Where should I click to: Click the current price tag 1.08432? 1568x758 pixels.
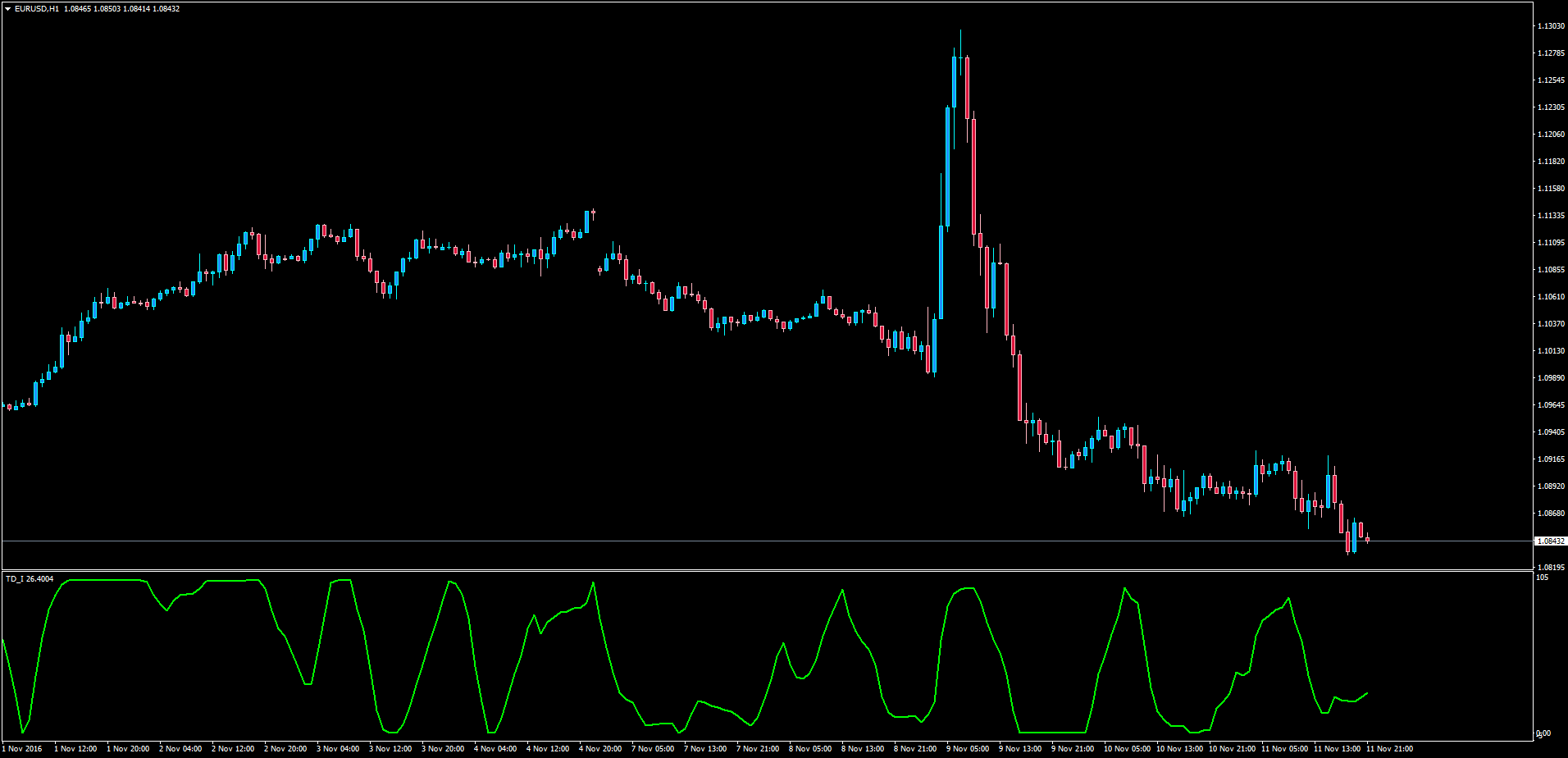pos(1551,541)
